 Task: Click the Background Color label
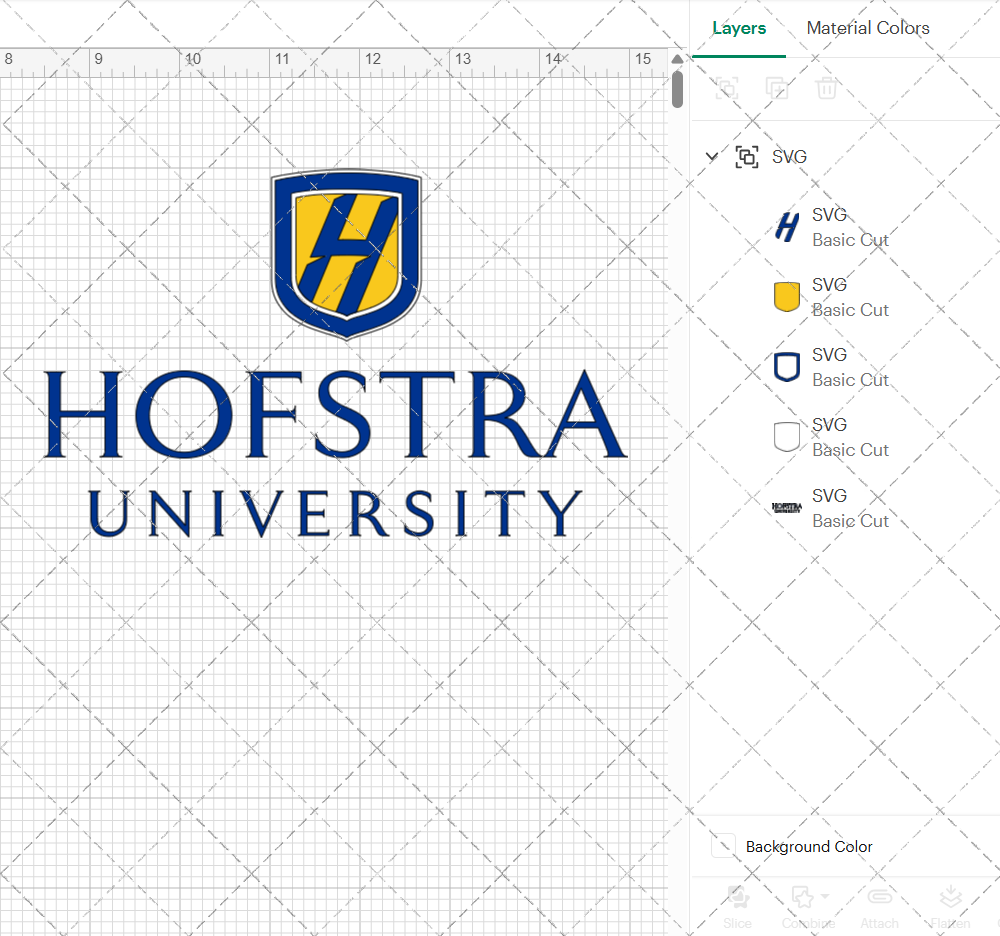(809, 846)
